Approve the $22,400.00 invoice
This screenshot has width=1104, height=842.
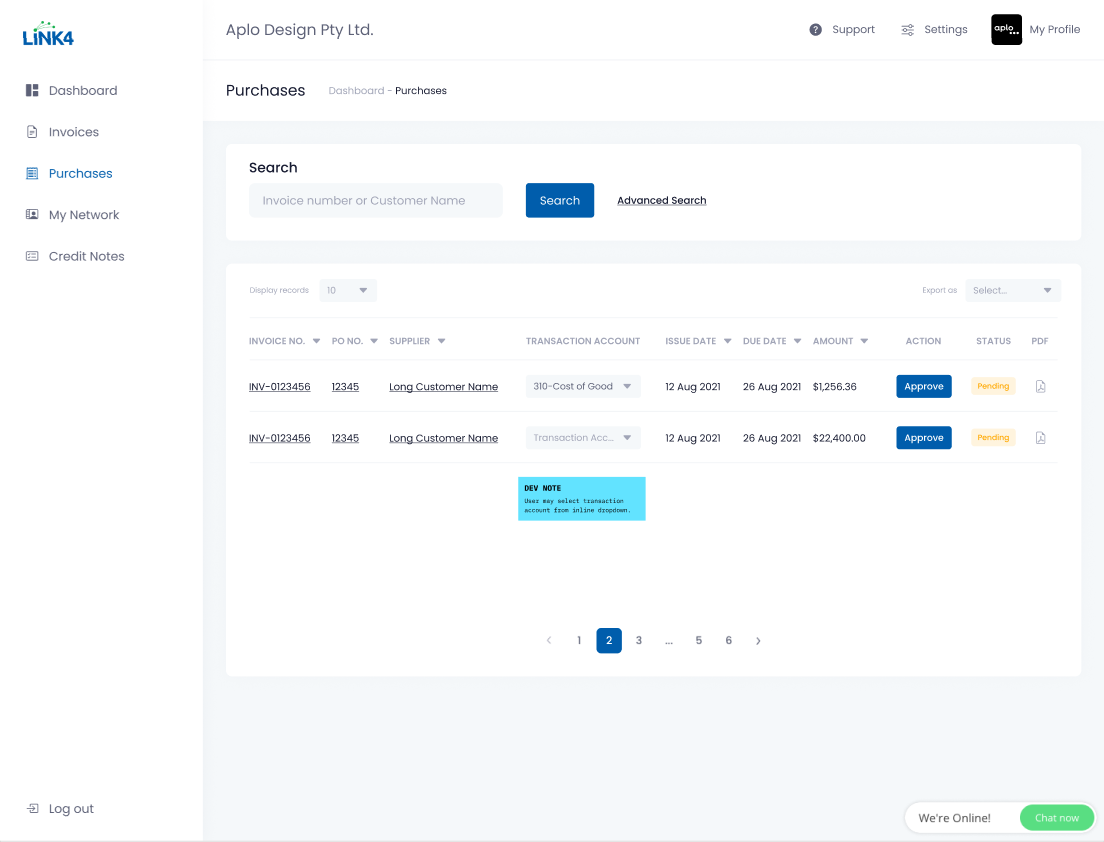923,438
